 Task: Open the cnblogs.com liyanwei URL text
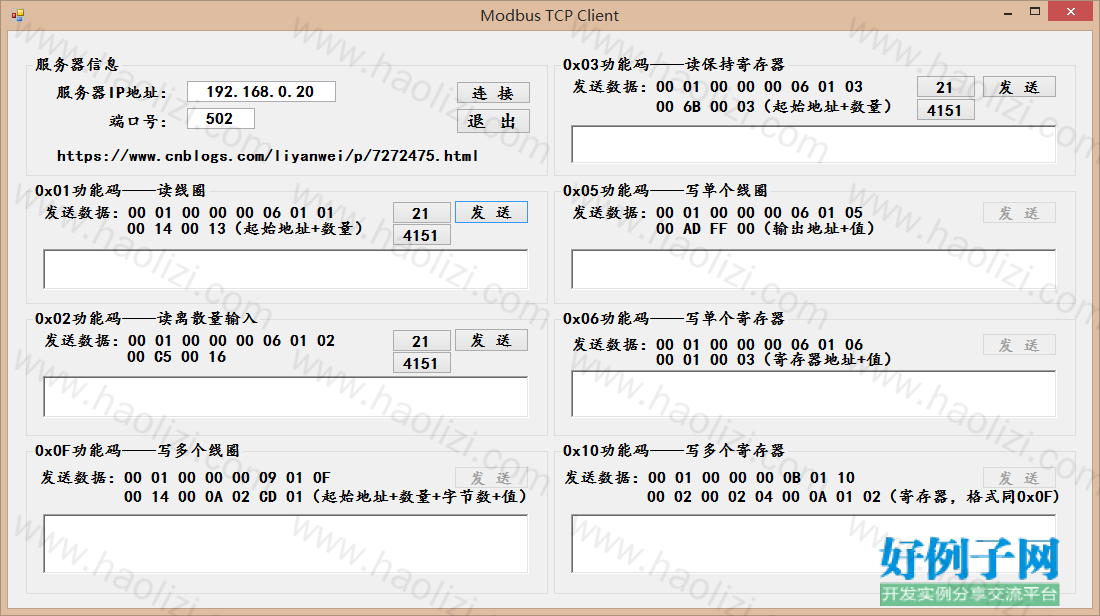(267, 156)
